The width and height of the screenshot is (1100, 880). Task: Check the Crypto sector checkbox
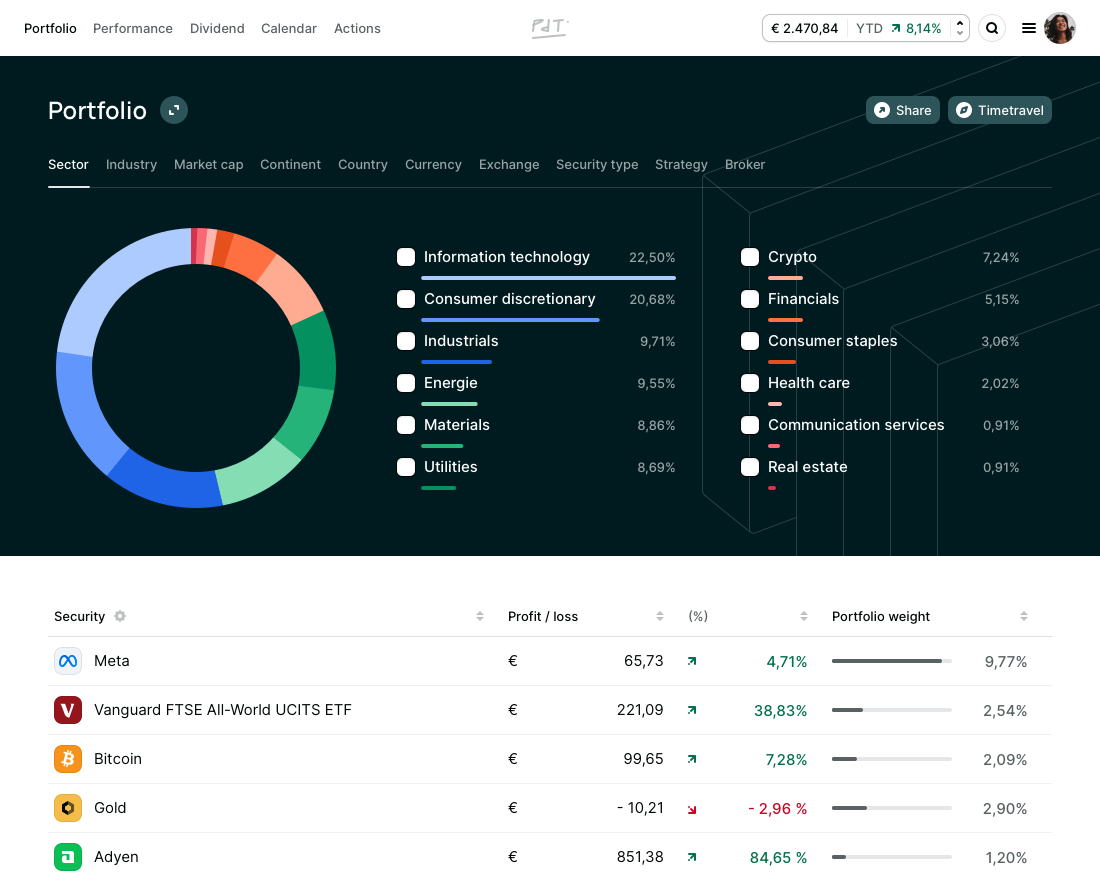pyautogui.click(x=750, y=257)
